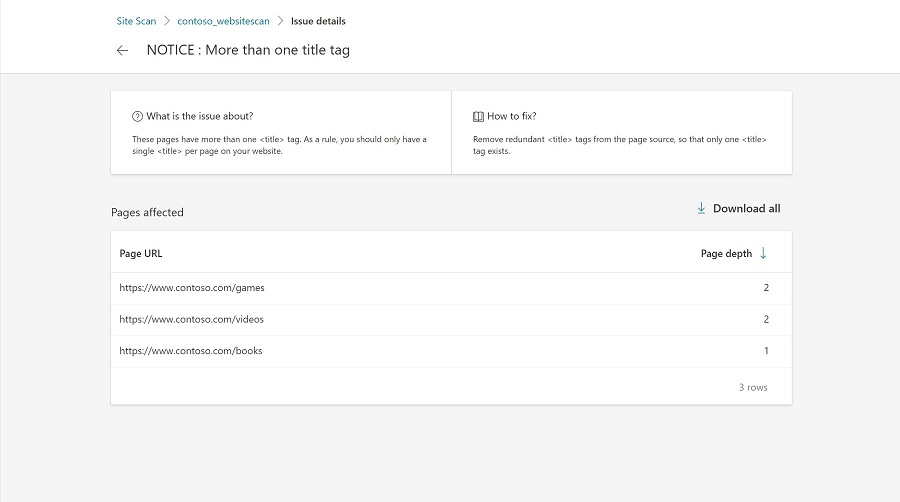Click the download arrow icon
This screenshot has height=502, width=900.
coord(701,209)
